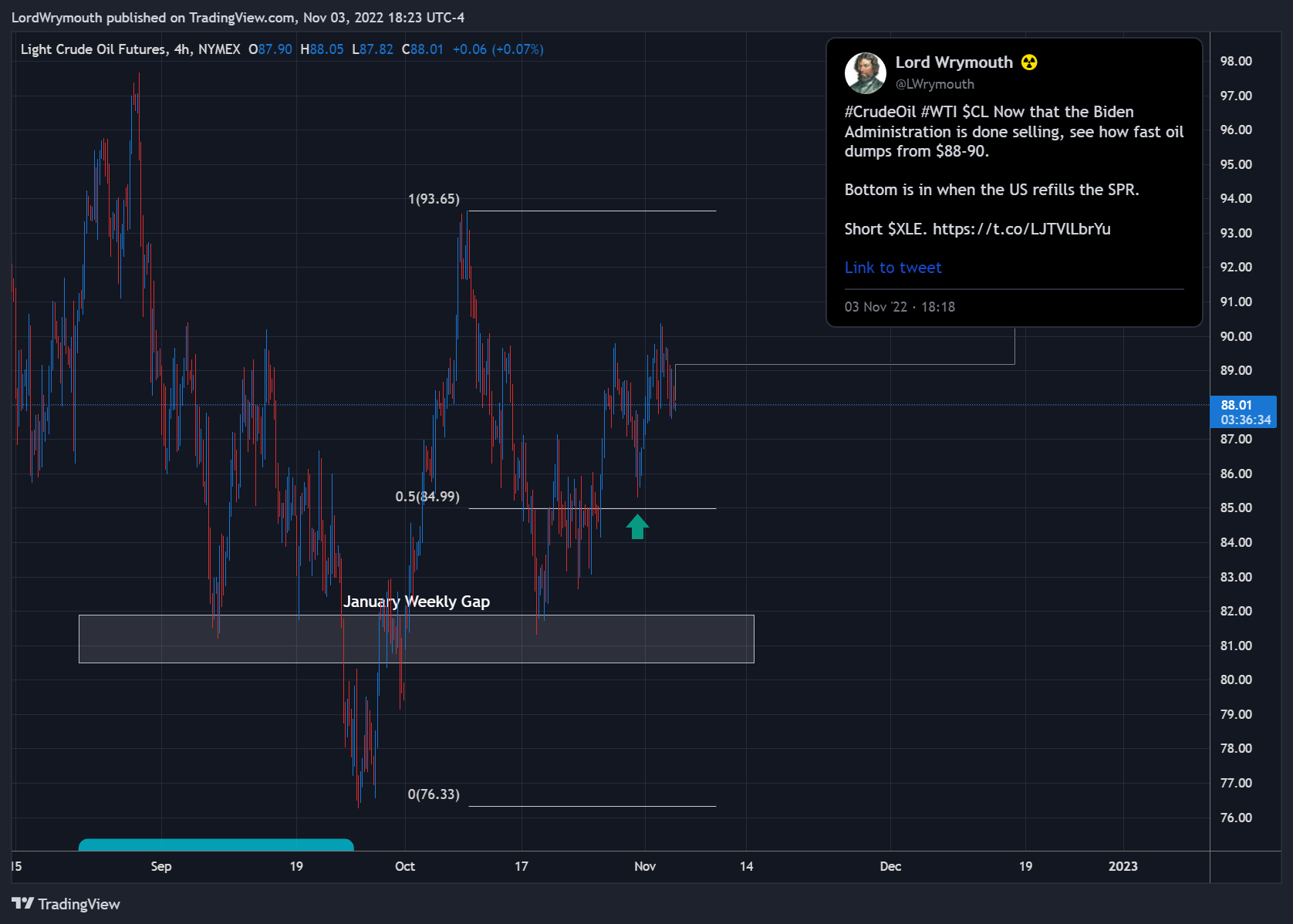Click the 'Sep' label on the time axis
The image size is (1293, 924).
[x=161, y=866]
